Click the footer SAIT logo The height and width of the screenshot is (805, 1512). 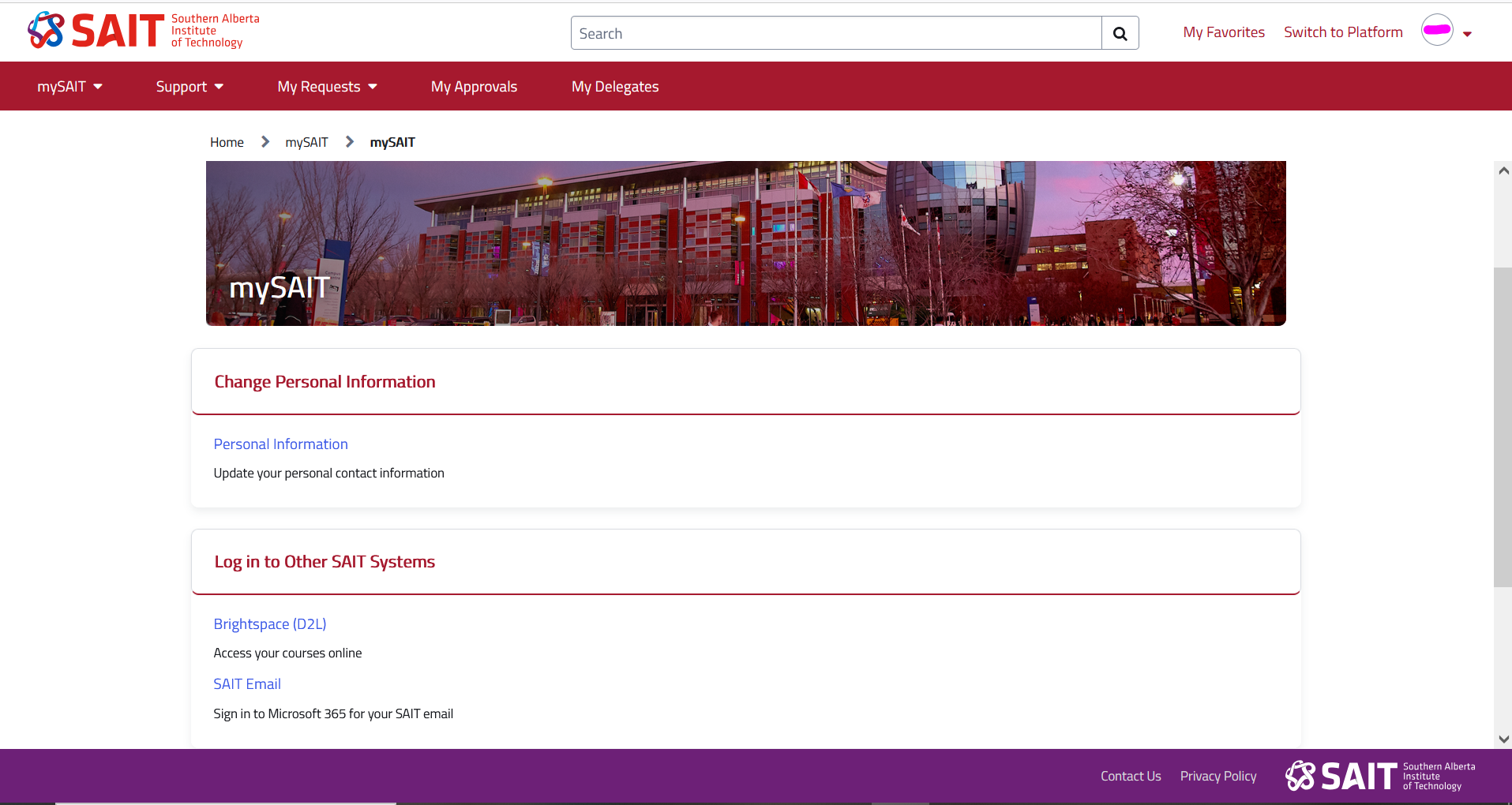point(1380,776)
